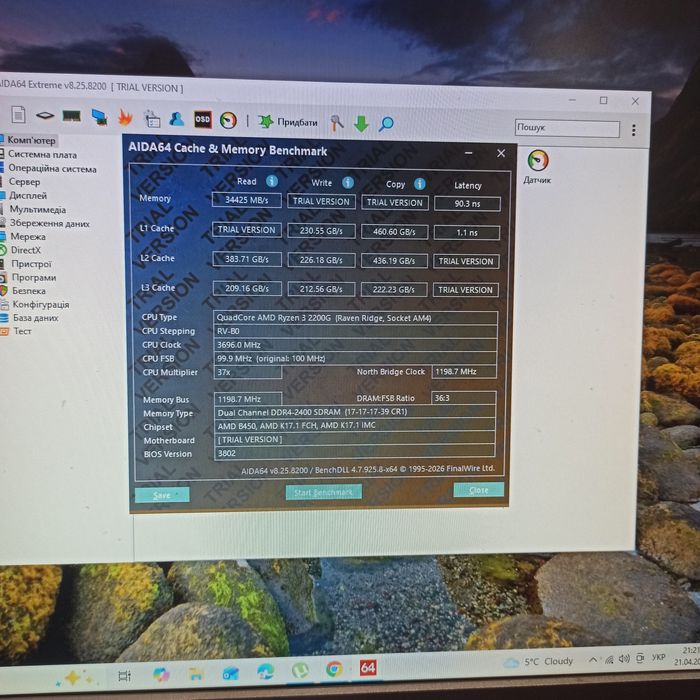Click the CPU chip toolbar icon

tap(45, 116)
